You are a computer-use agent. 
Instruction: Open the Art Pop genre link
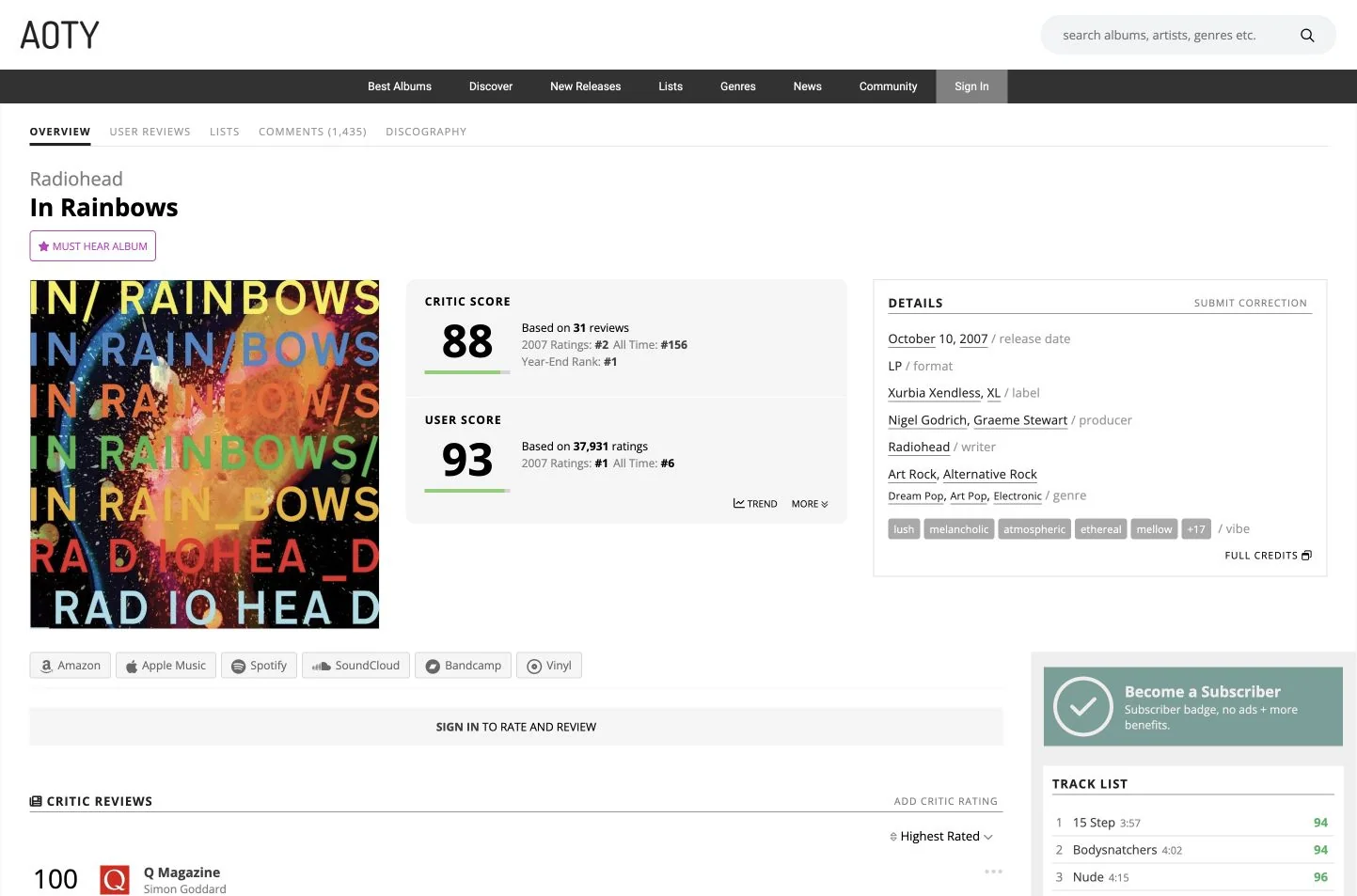click(969, 496)
